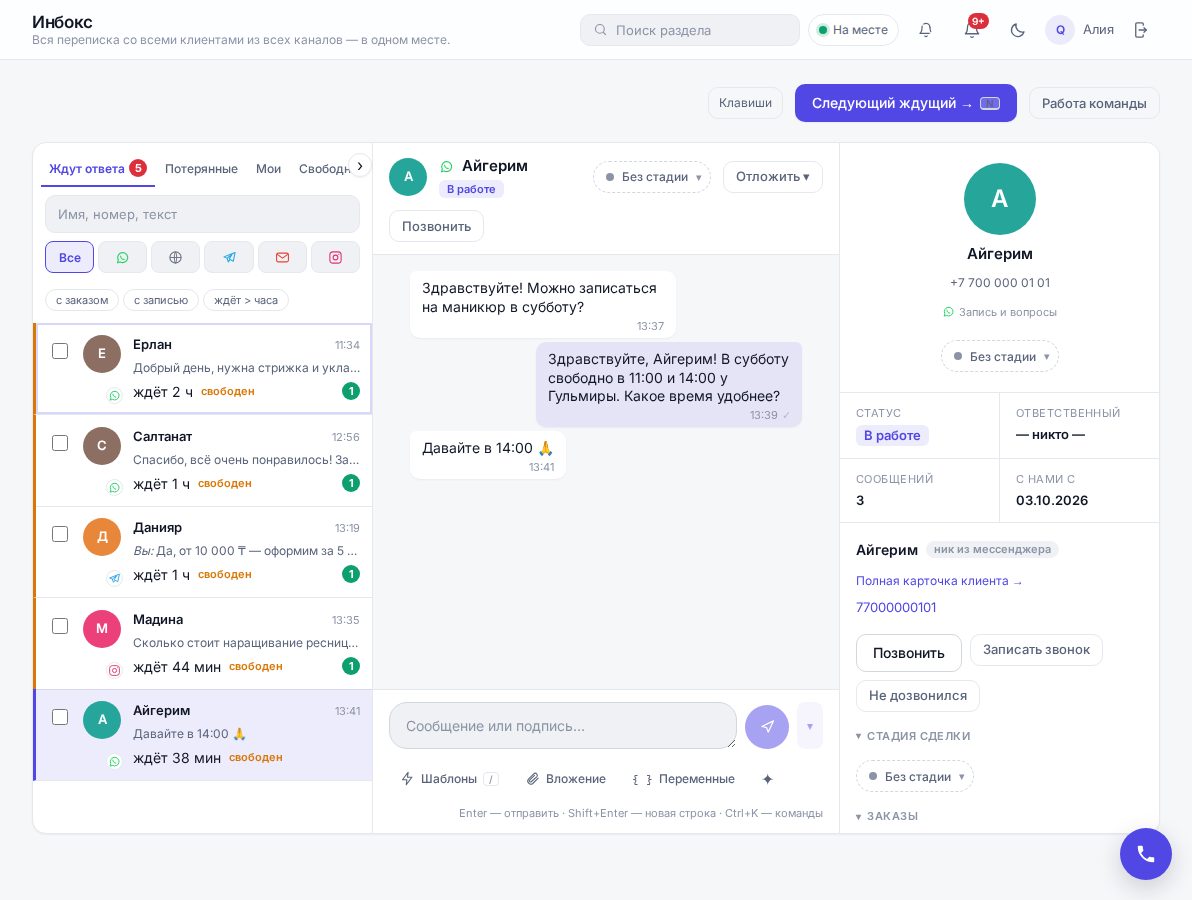Screen dimensions: 1192x900
Task: Click Не дозвонился button
Action: [x=918, y=696]
